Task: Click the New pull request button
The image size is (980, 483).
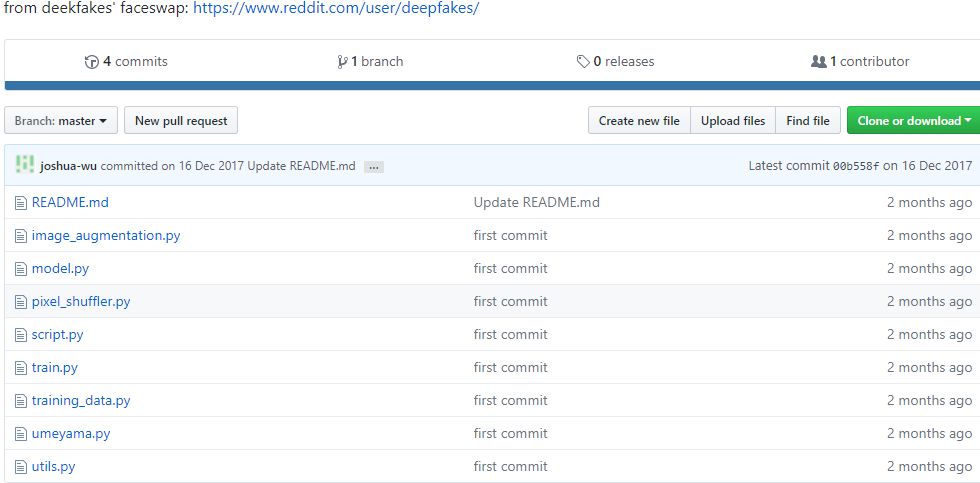Action: pos(181,121)
